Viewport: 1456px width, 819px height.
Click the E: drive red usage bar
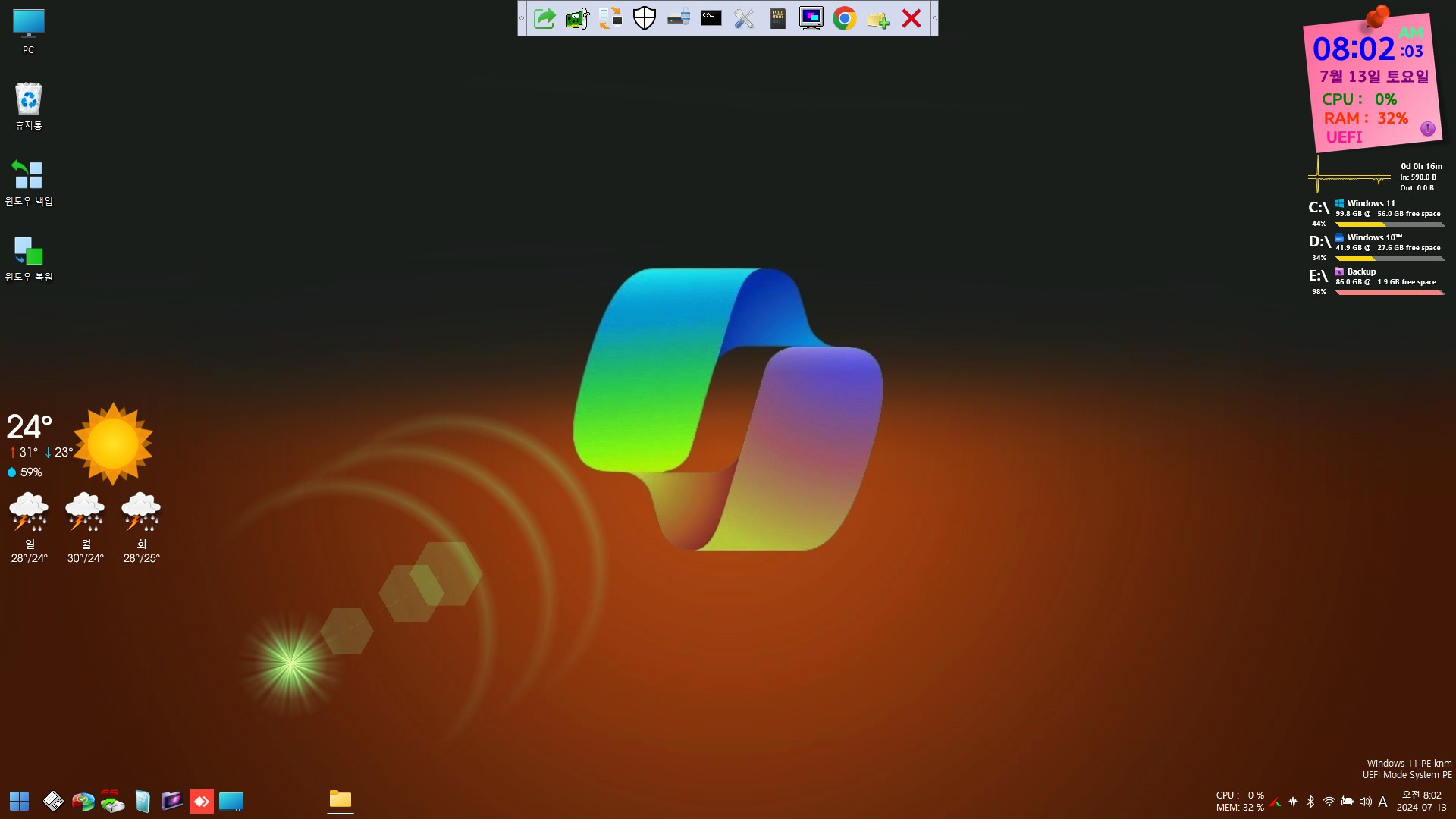[1390, 293]
